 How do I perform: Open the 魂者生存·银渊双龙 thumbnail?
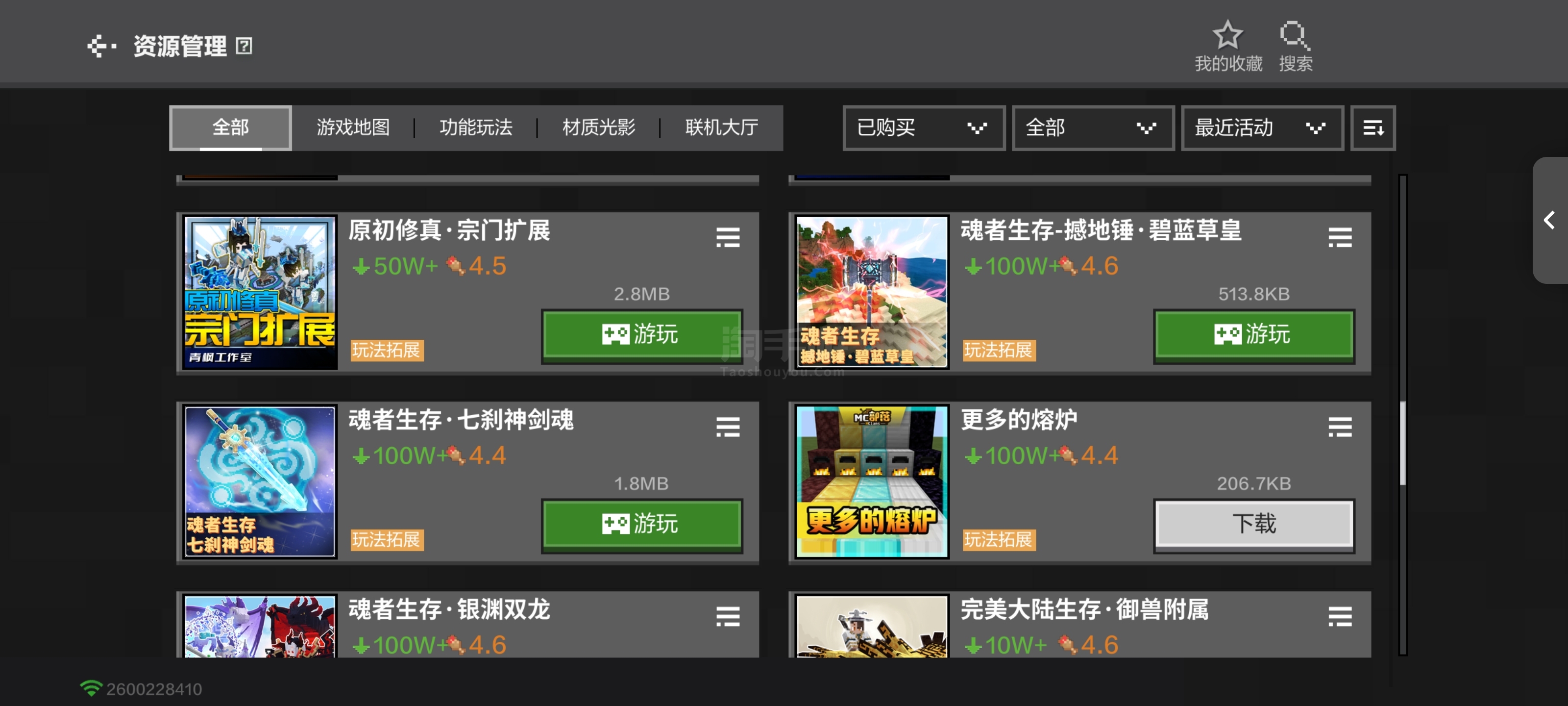tap(260, 626)
